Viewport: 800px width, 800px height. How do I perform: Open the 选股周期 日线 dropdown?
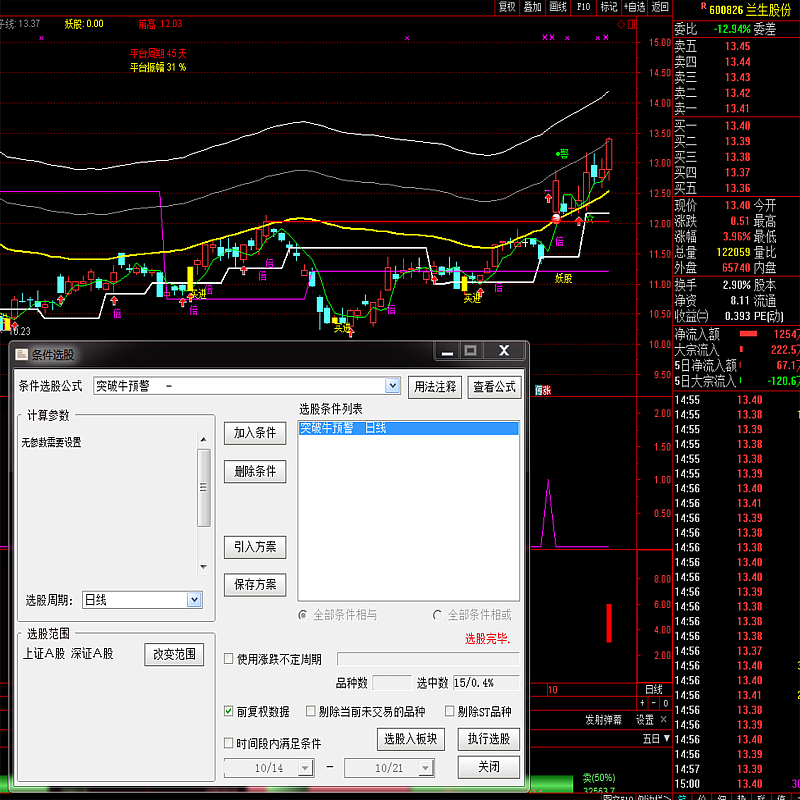pos(194,600)
